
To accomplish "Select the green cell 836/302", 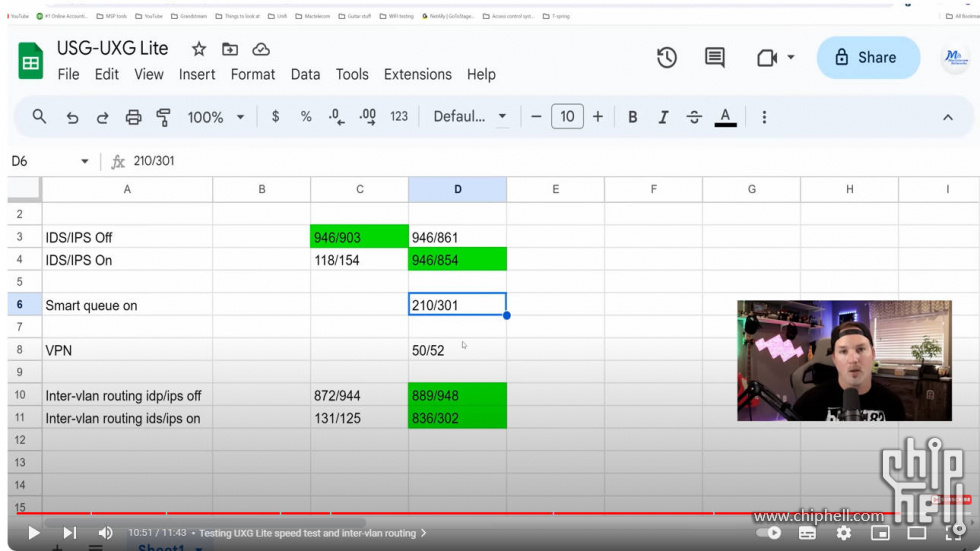I will pos(458,417).
